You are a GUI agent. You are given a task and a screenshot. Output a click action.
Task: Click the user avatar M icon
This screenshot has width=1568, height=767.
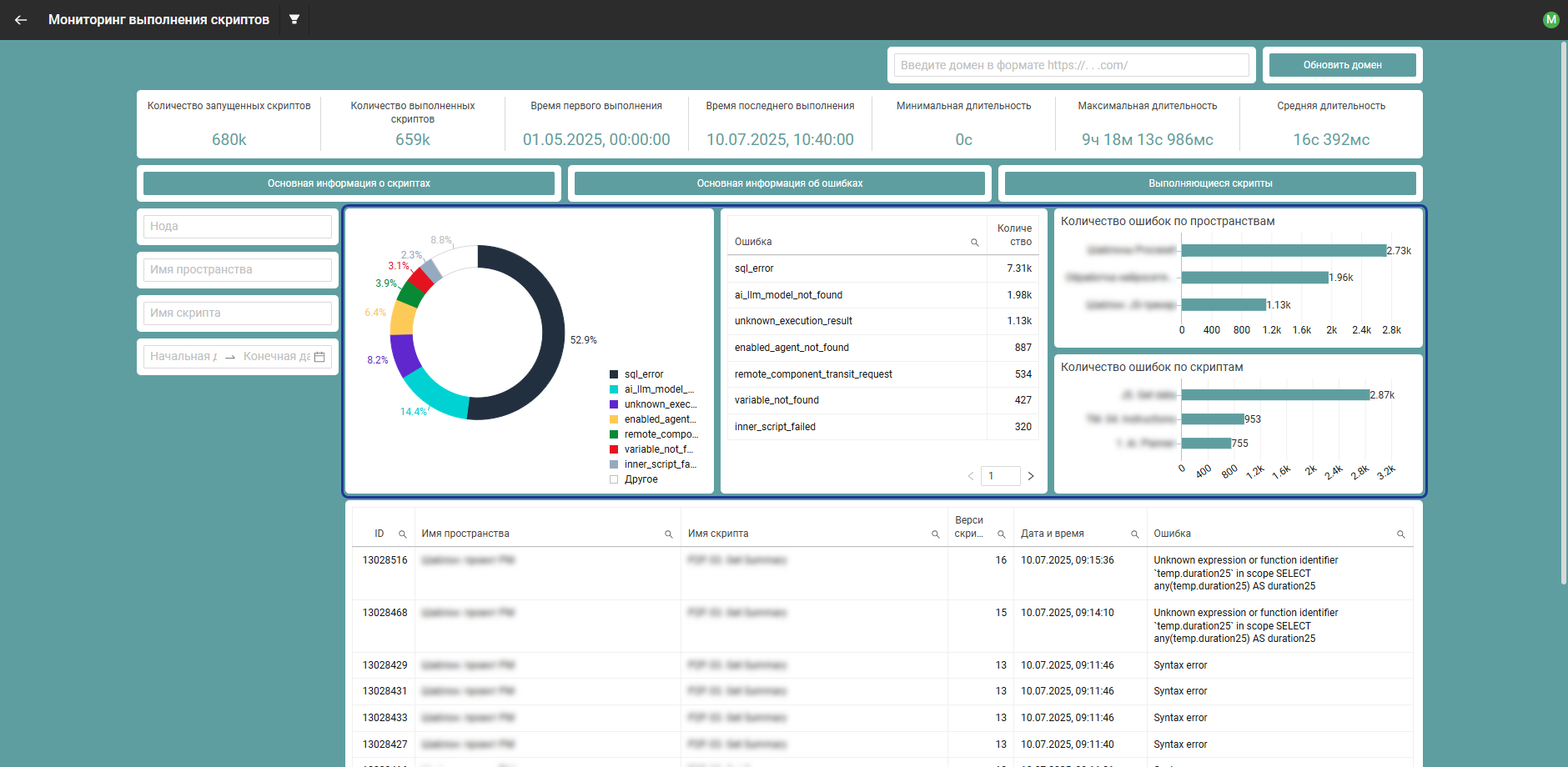point(1550,20)
